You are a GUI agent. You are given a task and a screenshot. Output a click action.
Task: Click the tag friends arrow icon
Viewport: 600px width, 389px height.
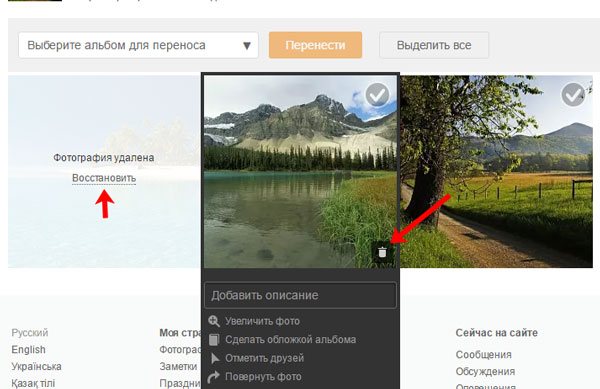coord(215,358)
